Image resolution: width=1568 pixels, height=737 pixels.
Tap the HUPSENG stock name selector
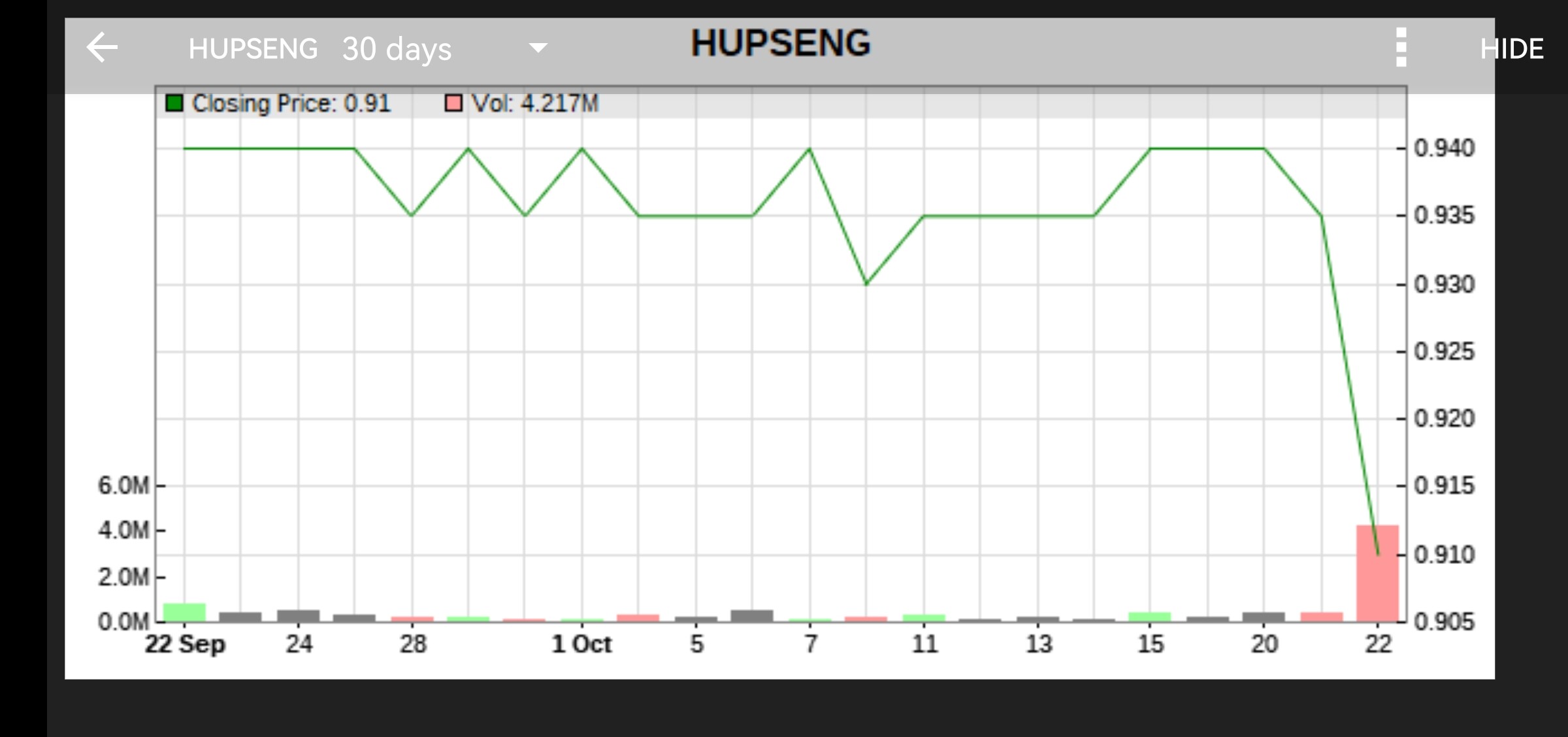[x=253, y=49]
